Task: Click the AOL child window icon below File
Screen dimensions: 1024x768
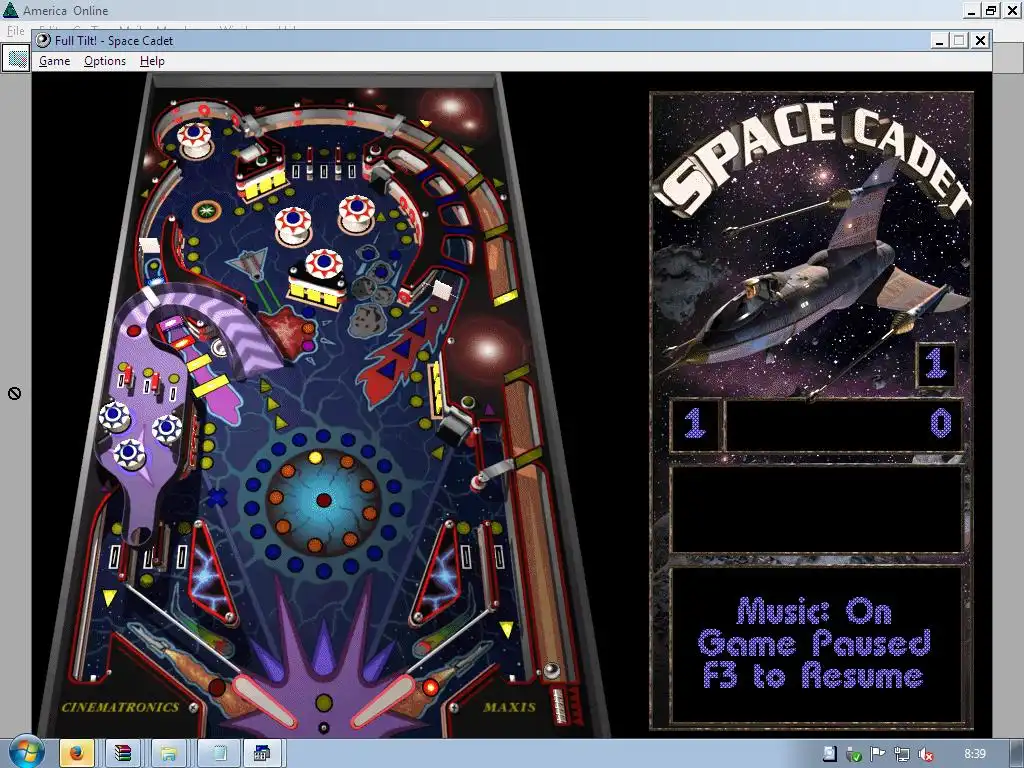Action: click(17, 59)
